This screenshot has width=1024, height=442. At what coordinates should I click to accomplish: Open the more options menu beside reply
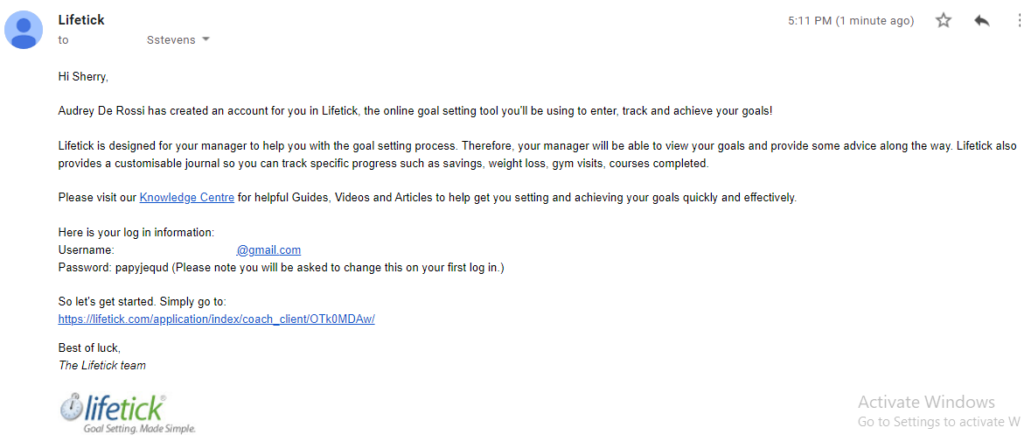point(1019,21)
